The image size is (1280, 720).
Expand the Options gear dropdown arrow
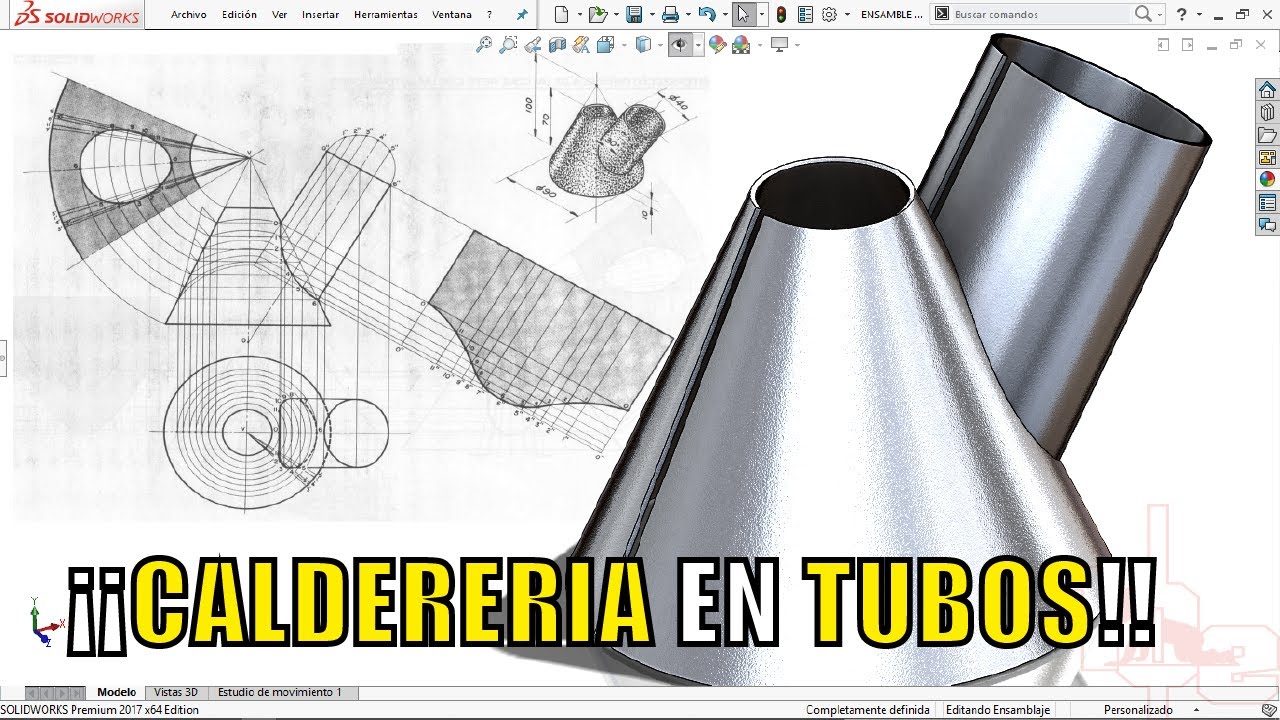point(847,15)
